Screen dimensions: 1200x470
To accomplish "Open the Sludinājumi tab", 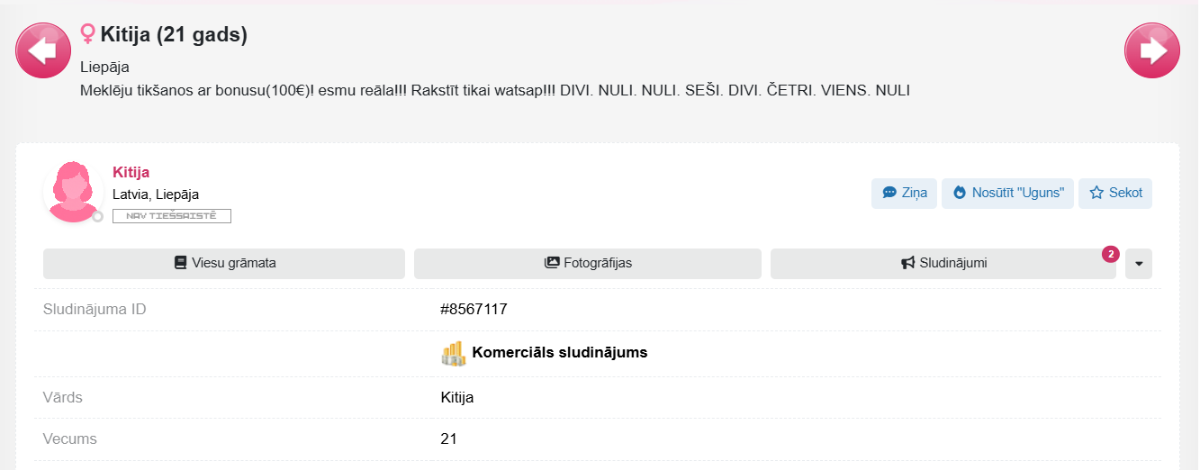I will 943,263.
